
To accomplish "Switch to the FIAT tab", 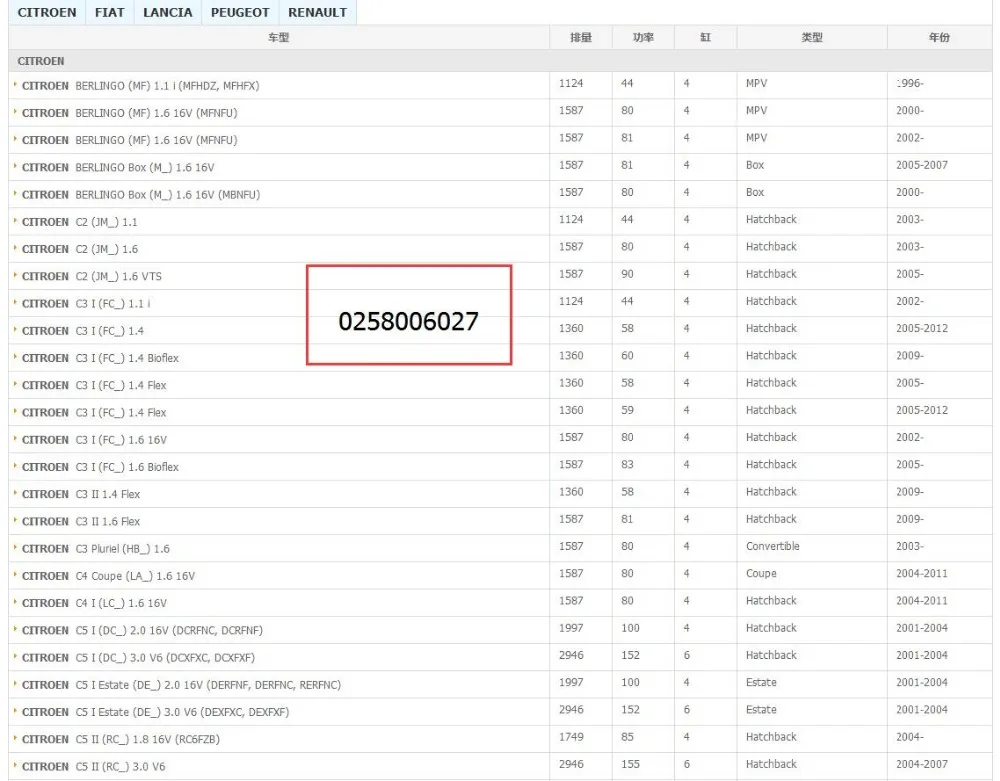I will tap(110, 12).
